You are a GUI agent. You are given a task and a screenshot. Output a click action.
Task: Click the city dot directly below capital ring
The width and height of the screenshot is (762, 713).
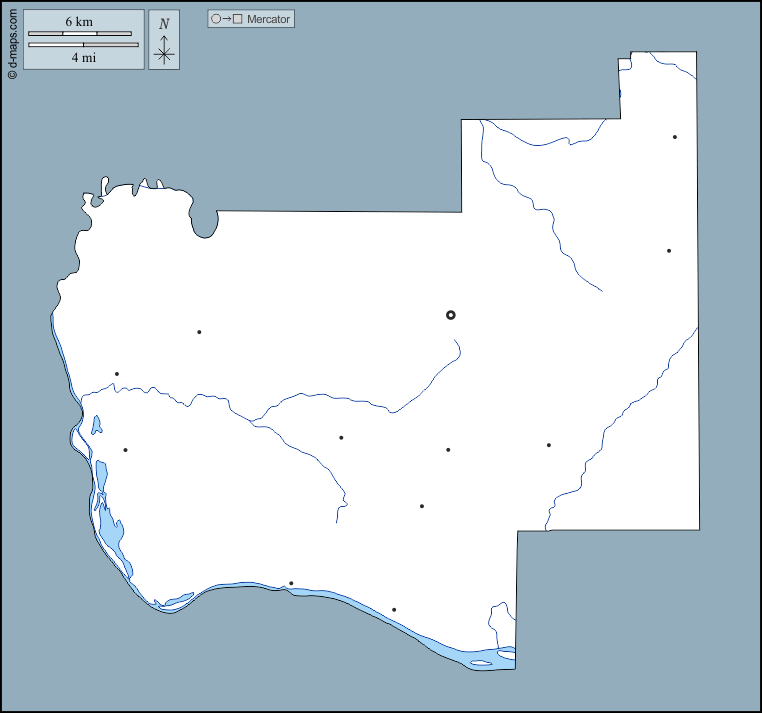click(448, 450)
